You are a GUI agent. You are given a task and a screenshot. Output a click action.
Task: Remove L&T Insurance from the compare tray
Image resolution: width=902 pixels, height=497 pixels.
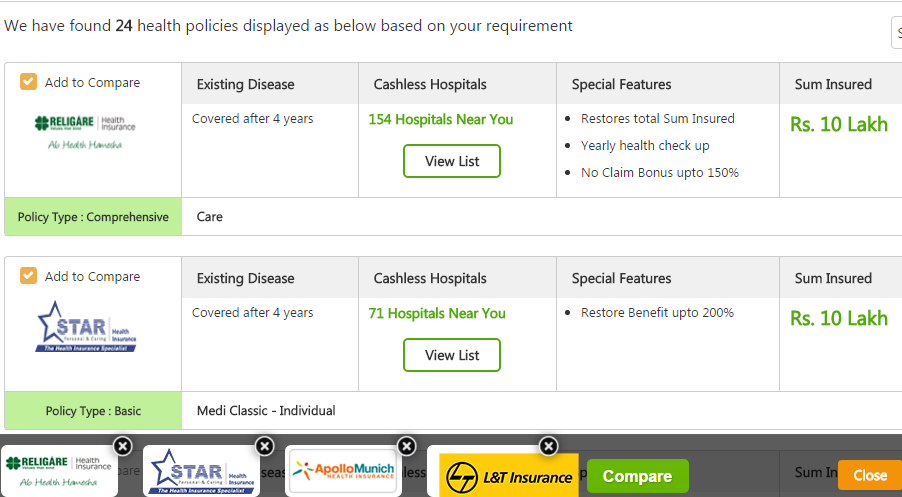549,446
